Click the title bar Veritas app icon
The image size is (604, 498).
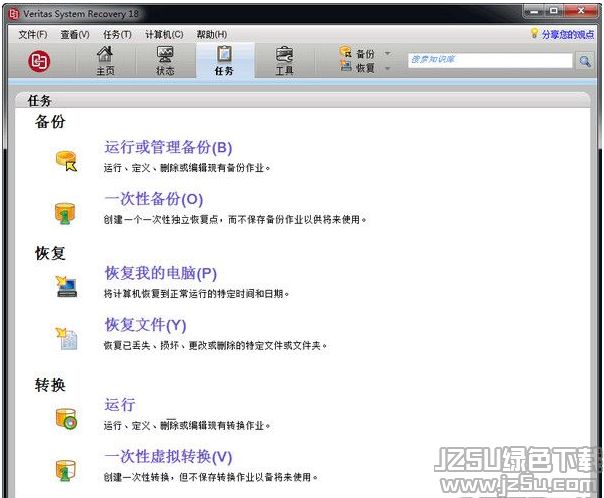pyautogui.click(x=14, y=14)
